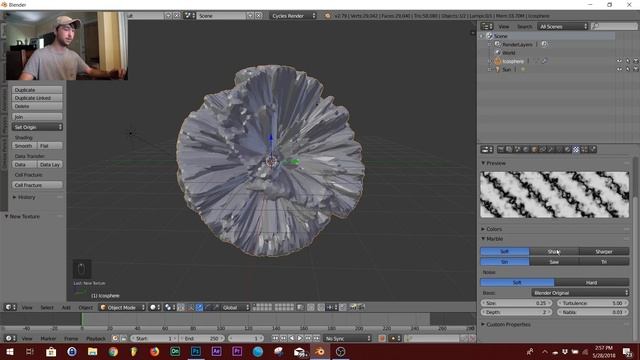640x360 pixels.
Task: Select the Hard noise type
Action: click(x=592, y=282)
